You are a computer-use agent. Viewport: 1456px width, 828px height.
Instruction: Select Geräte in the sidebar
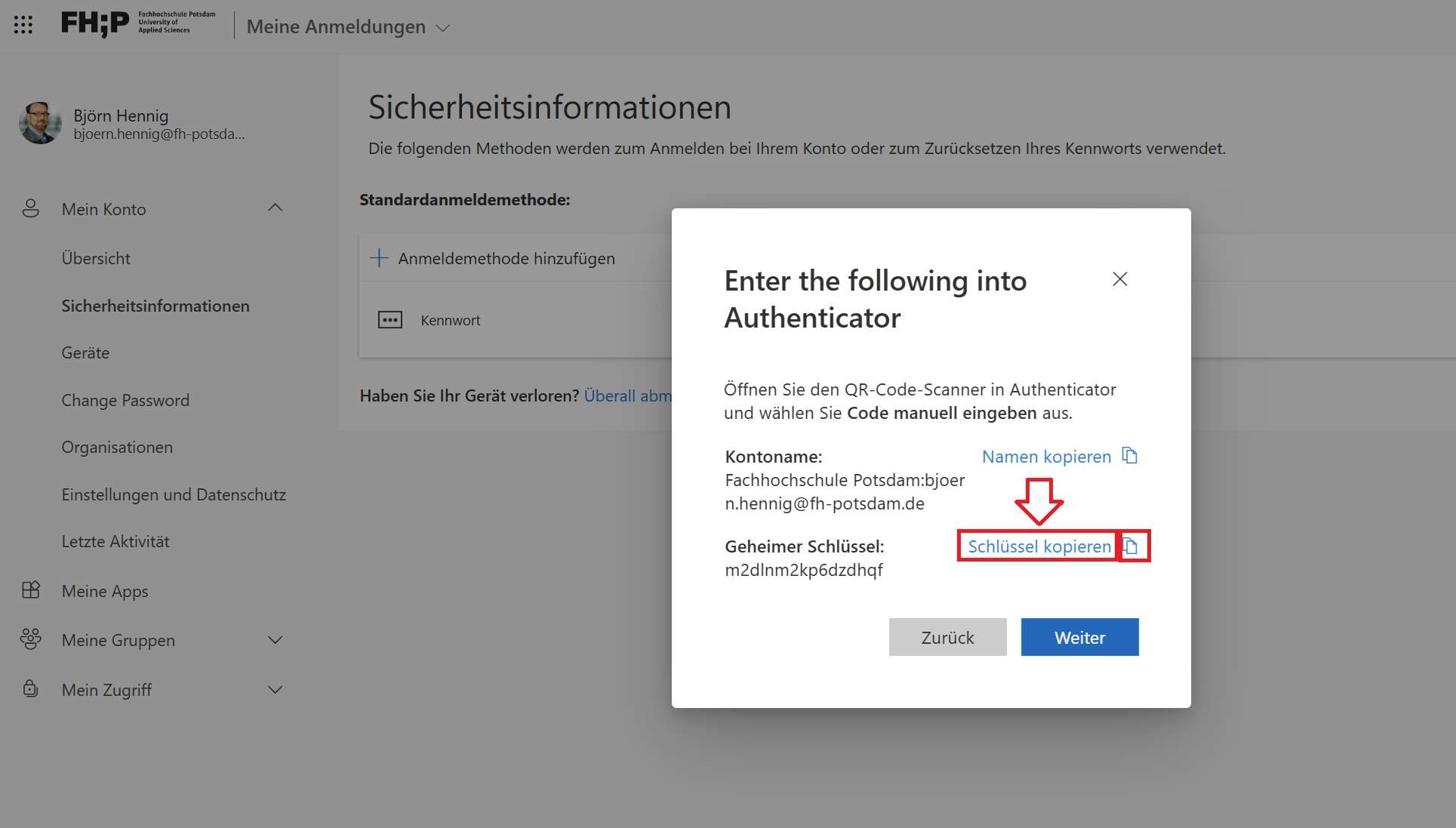click(x=85, y=352)
